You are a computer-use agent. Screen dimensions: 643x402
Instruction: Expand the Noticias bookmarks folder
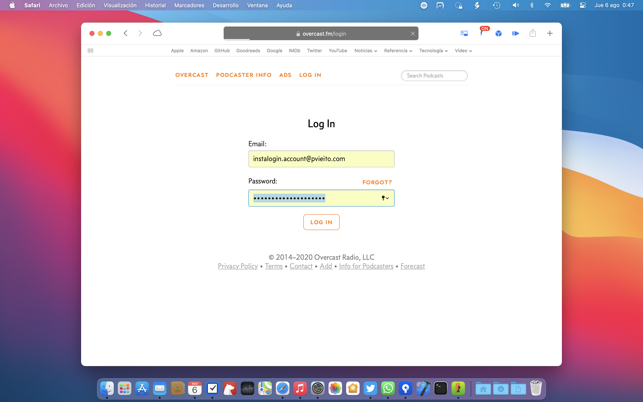click(366, 50)
